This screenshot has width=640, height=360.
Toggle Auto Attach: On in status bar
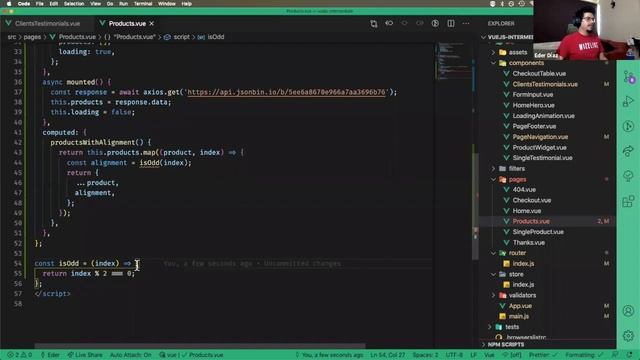click(131, 355)
